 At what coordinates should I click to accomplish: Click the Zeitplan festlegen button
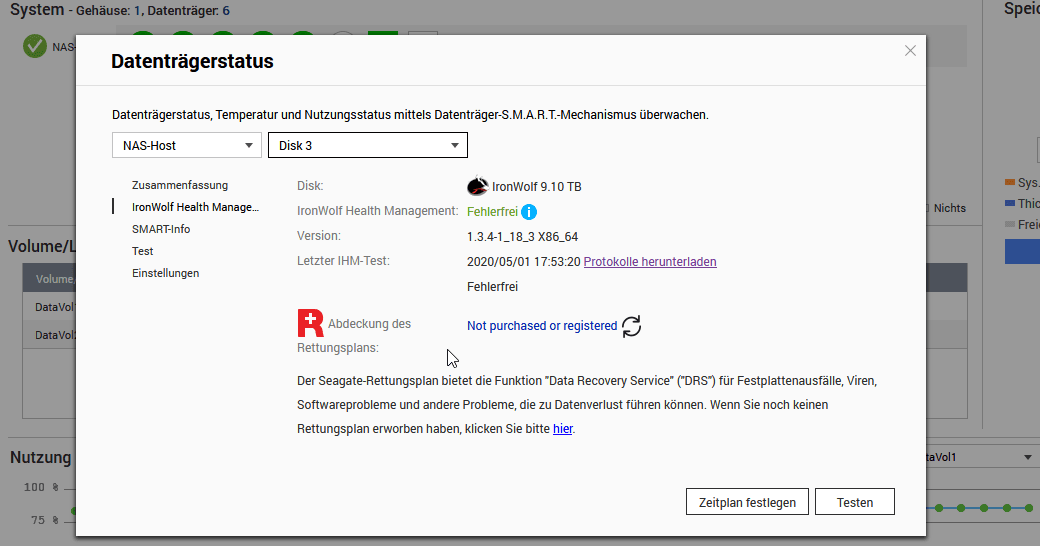click(x=747, y=502)
